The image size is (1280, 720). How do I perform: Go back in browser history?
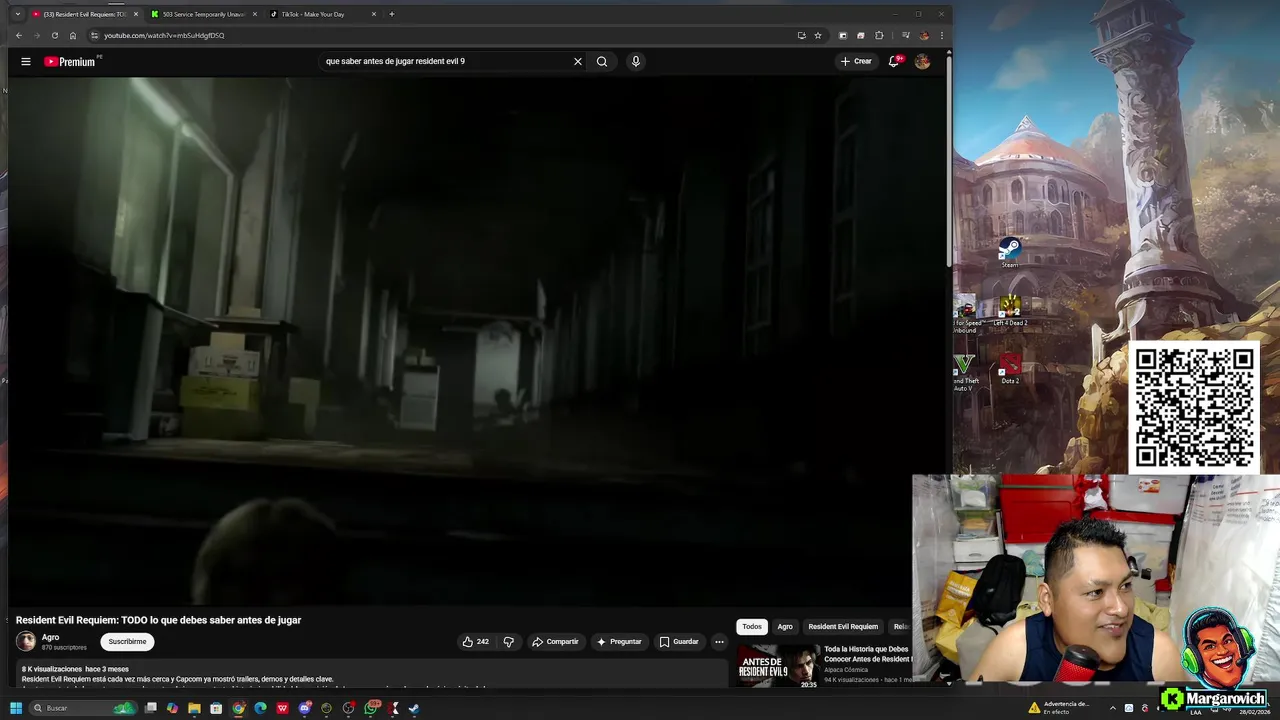[x=18, y=35]
